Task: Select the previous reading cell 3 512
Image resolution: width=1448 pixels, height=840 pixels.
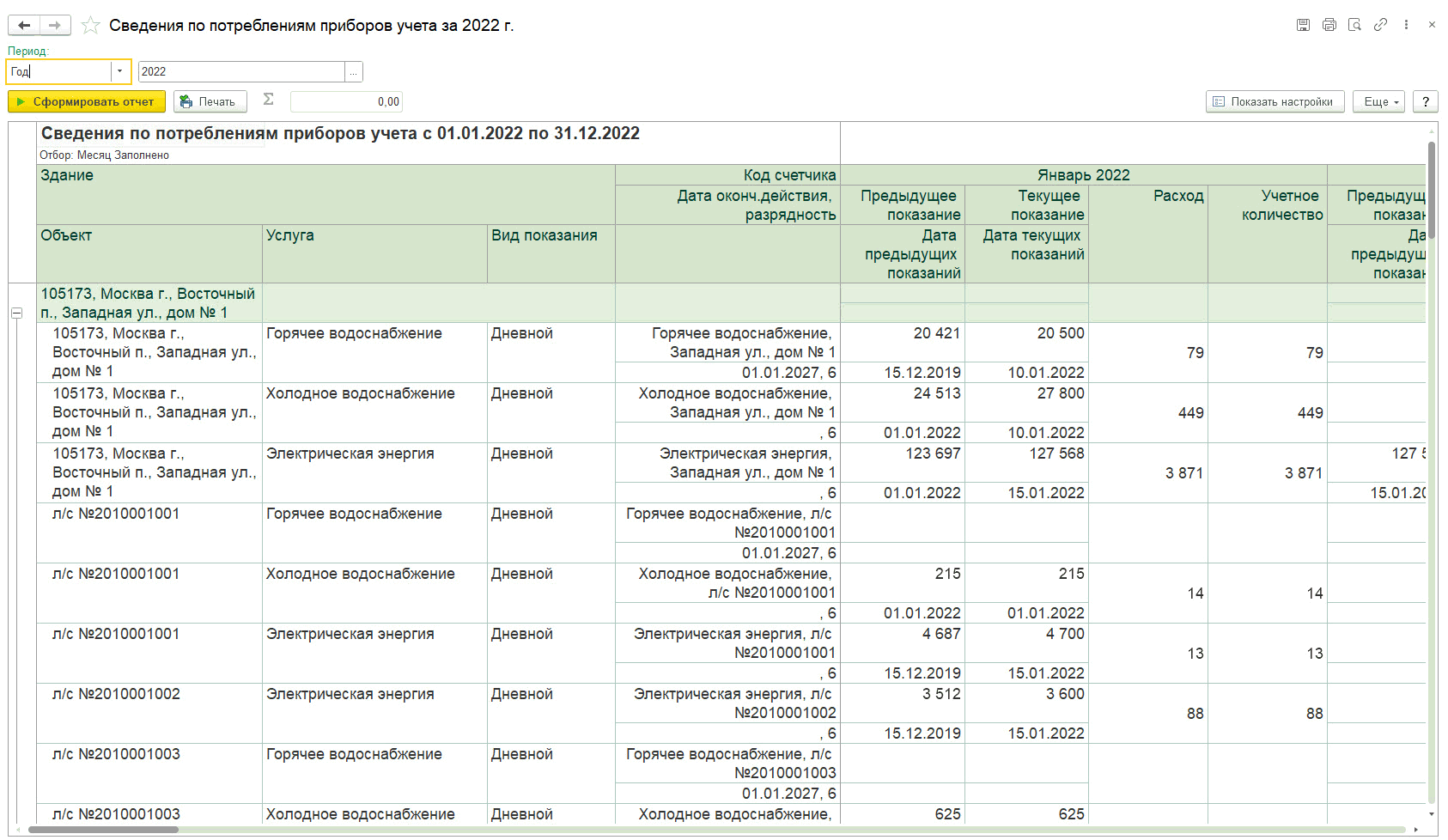Action: (x=903, y=703)
